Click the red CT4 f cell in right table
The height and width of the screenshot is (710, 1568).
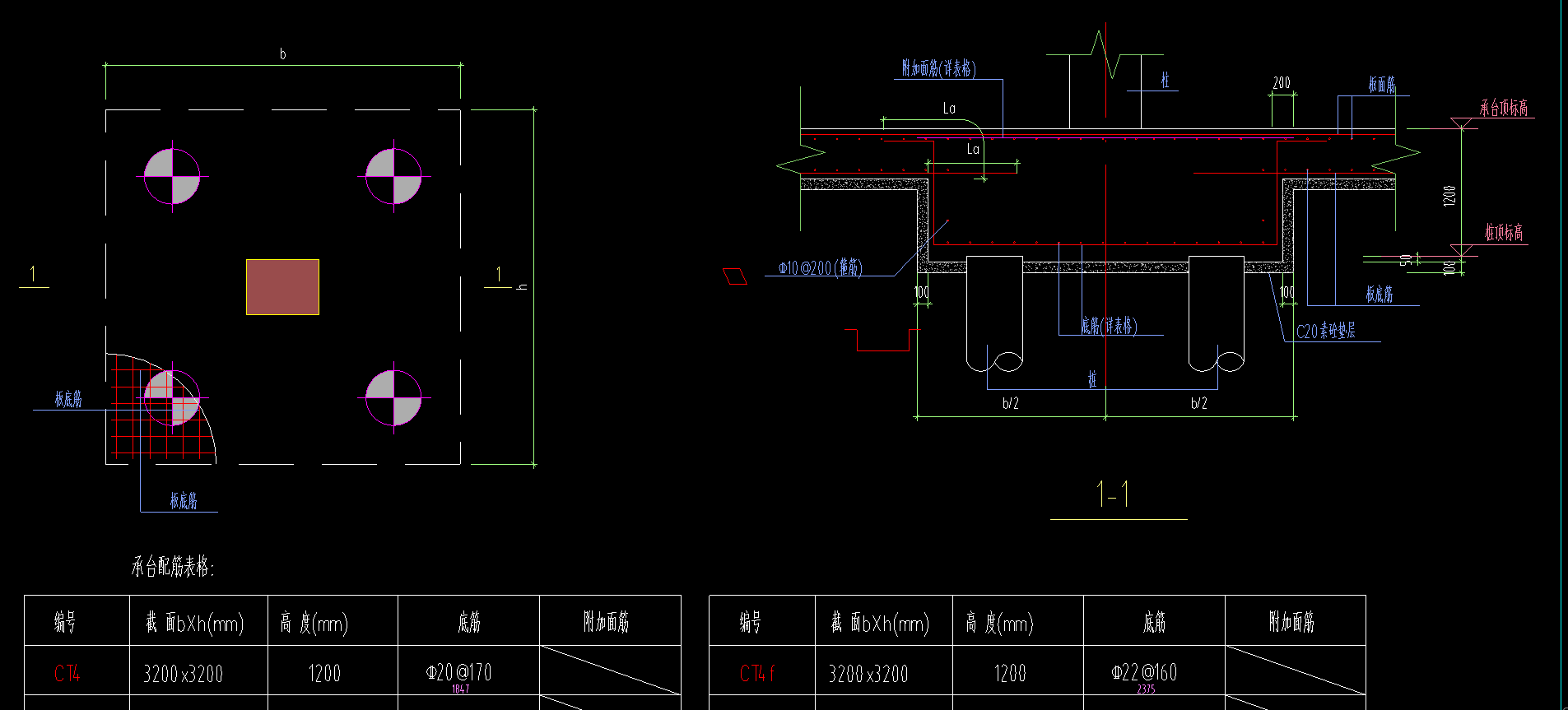757,674
